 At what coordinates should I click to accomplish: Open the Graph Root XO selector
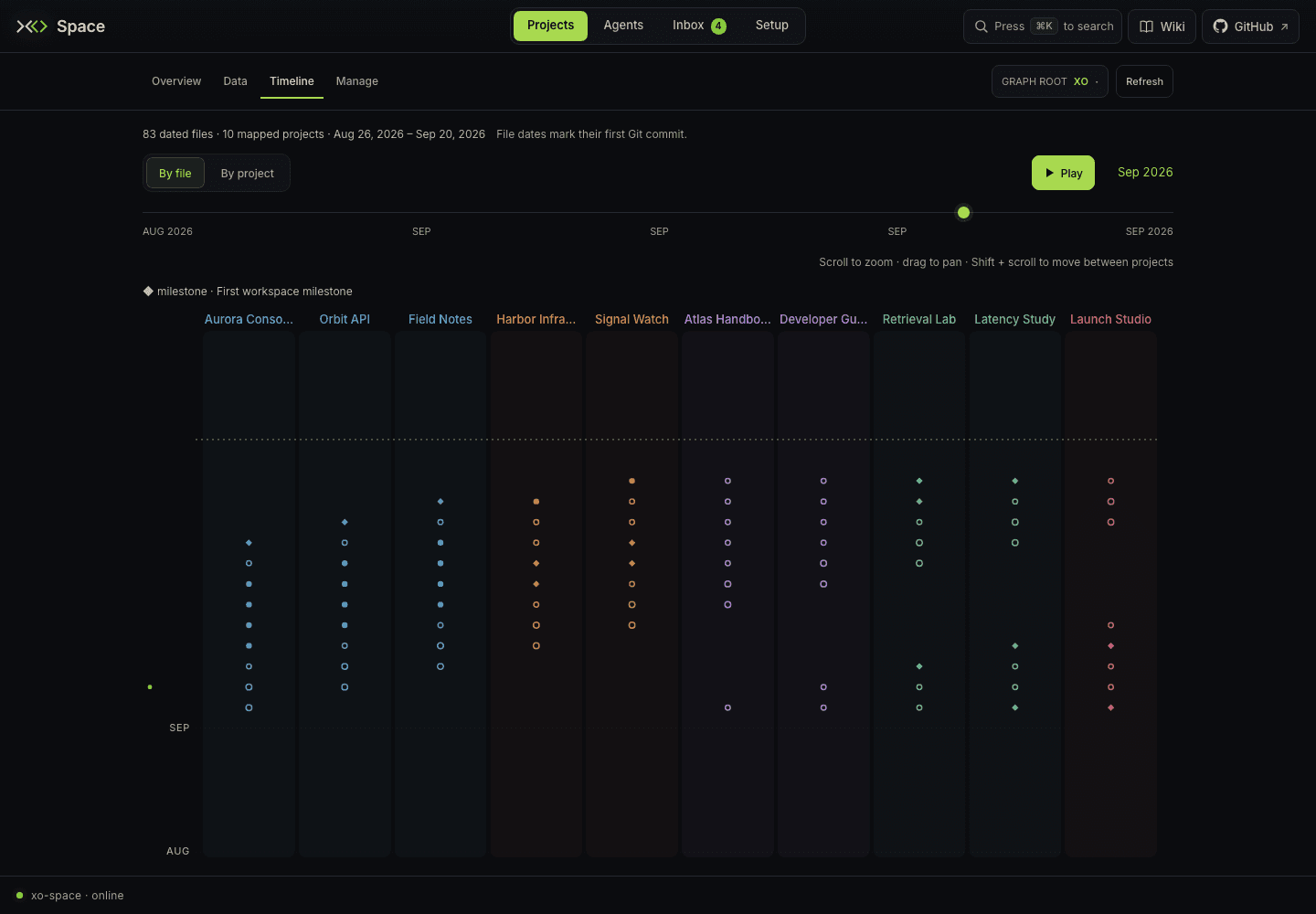click(x=1049, y=81)
